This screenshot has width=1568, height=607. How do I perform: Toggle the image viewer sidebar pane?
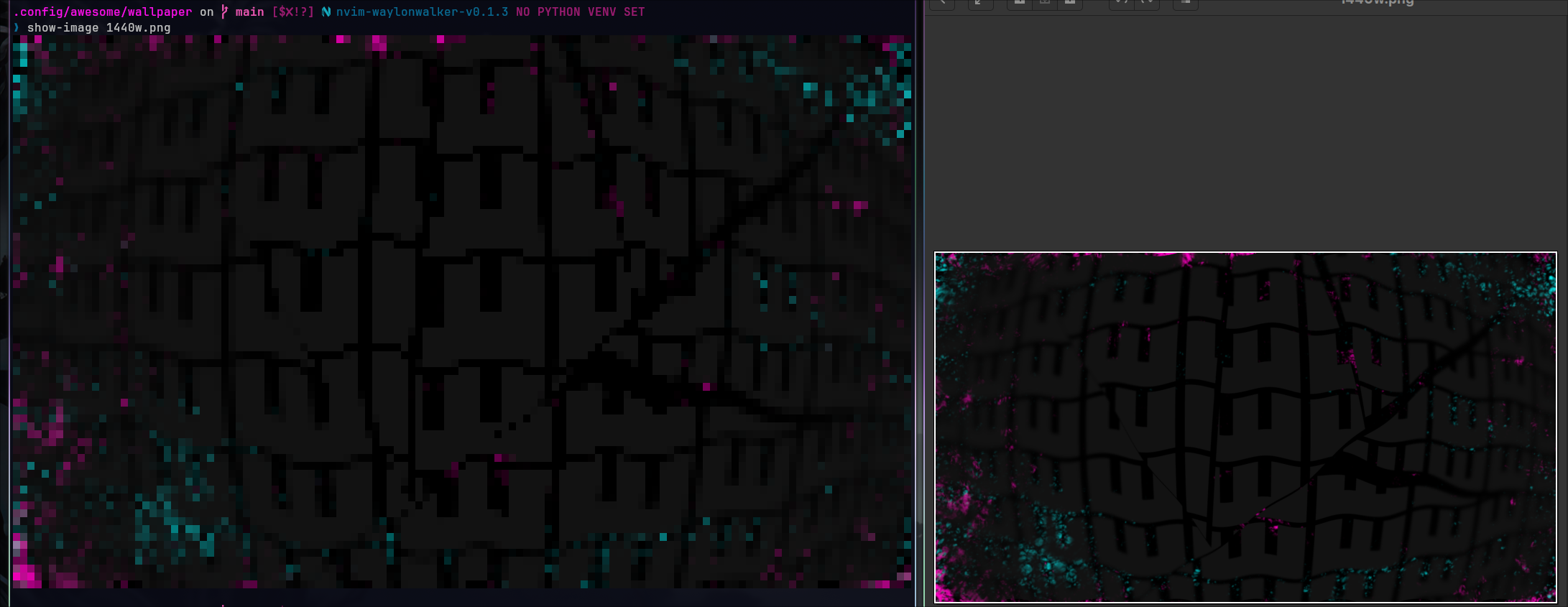1186,3
